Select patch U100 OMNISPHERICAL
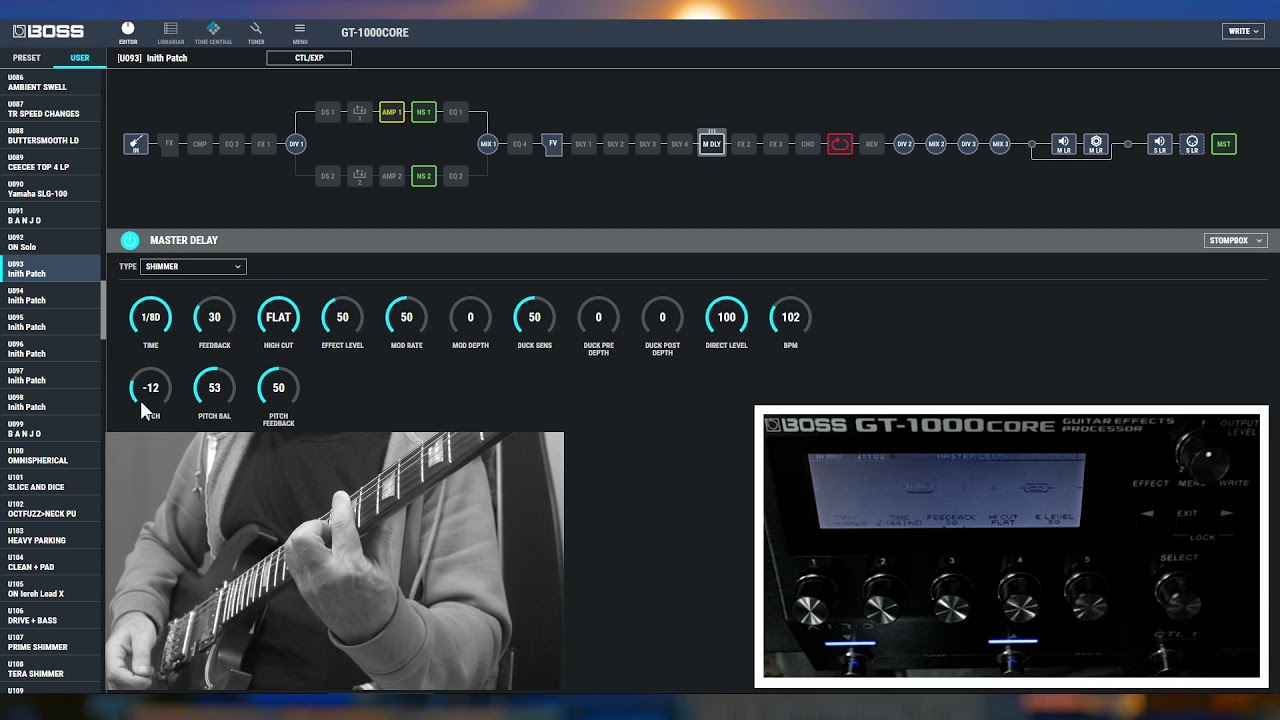This screenshot has width=1280, height=720. (51, 456)
